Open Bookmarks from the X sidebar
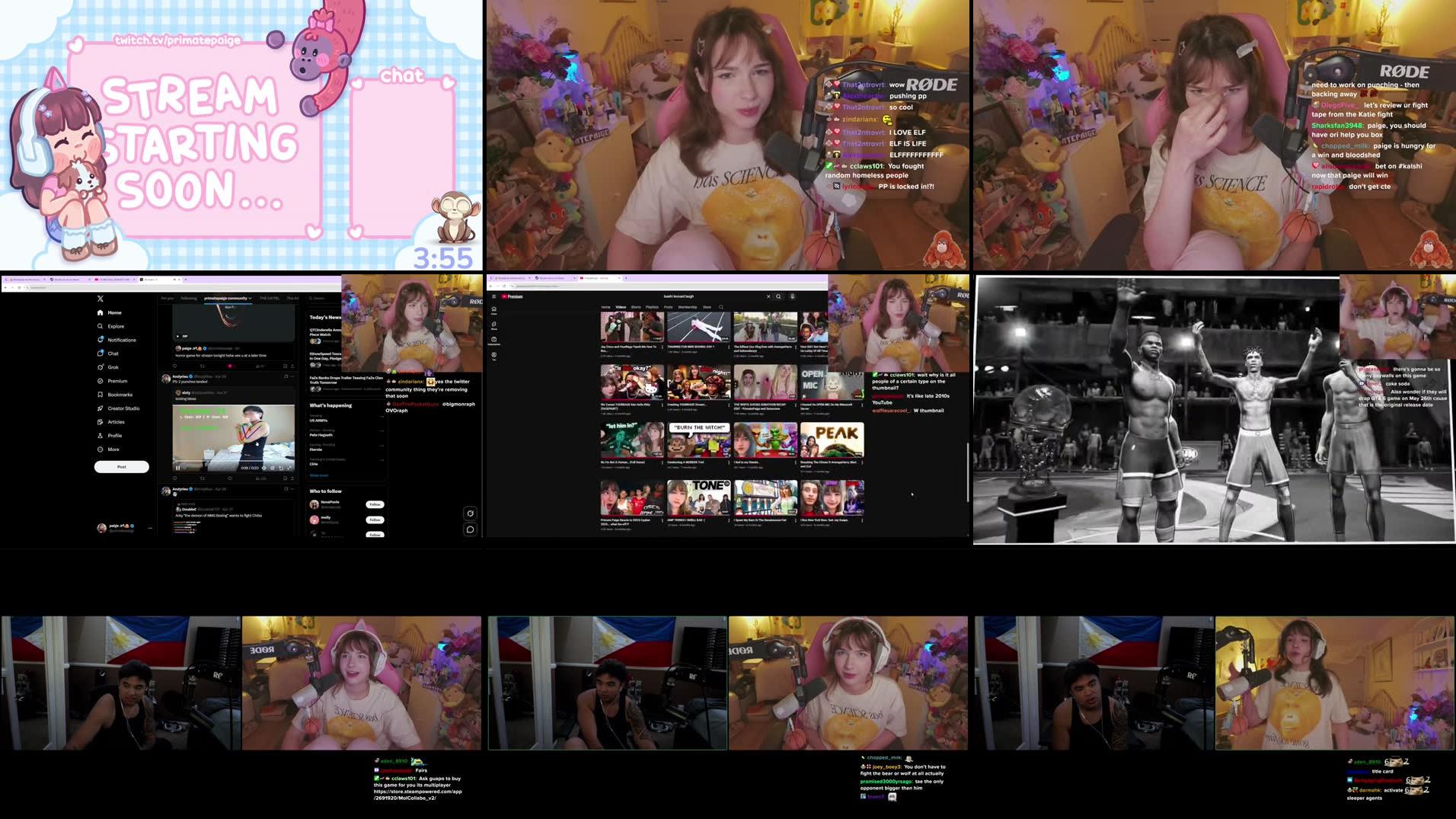1456x819 pixels. pos(118,395)
